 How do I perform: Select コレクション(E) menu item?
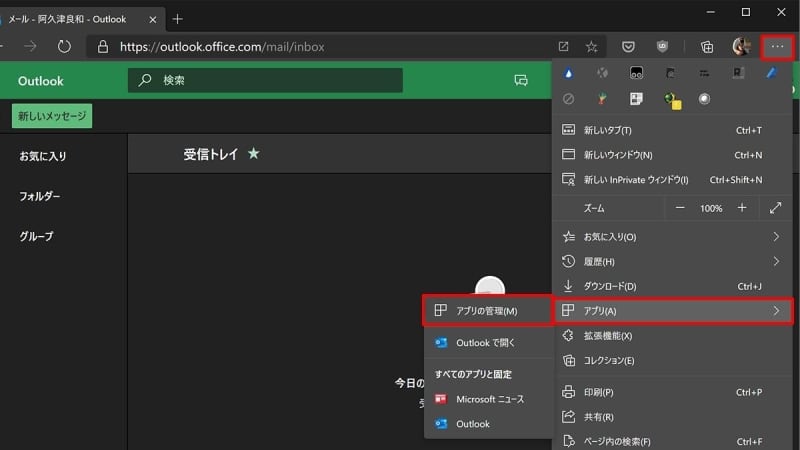672,360
